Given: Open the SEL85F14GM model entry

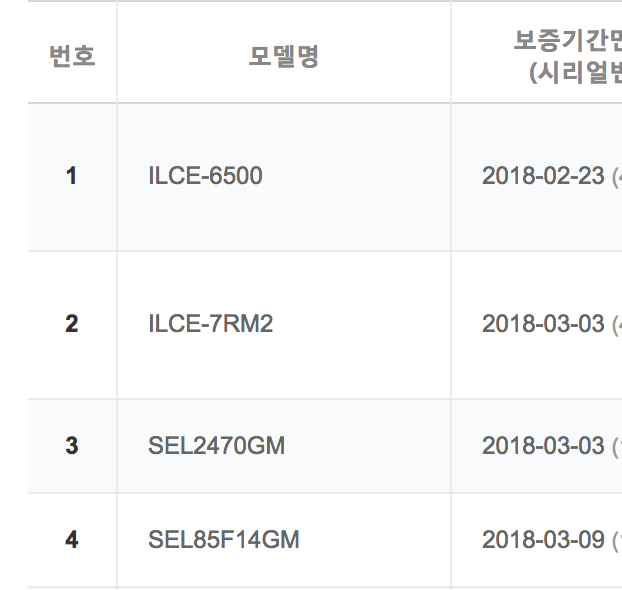Looking at the screenshot, I should [224, 540].
